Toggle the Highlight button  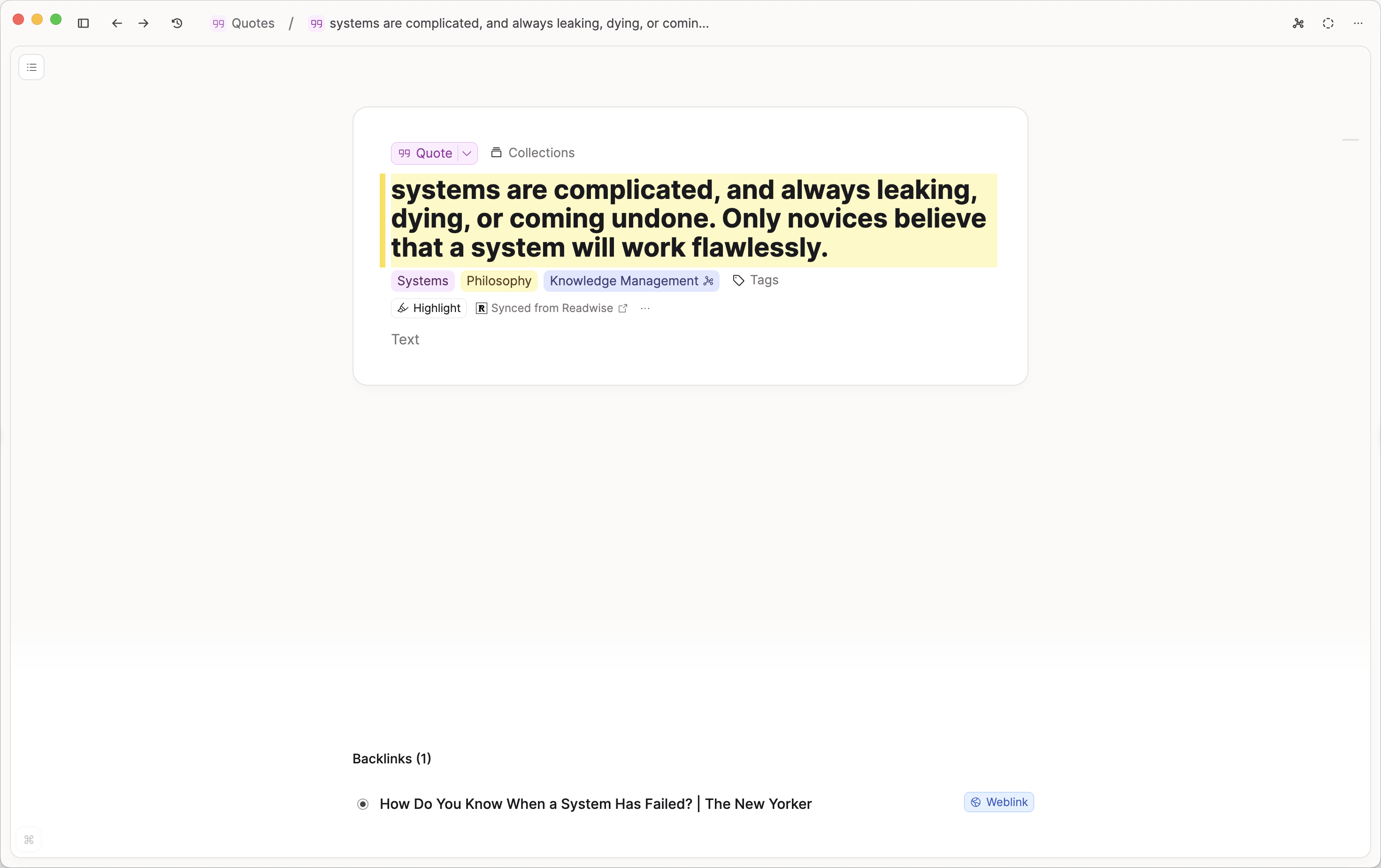429,308
